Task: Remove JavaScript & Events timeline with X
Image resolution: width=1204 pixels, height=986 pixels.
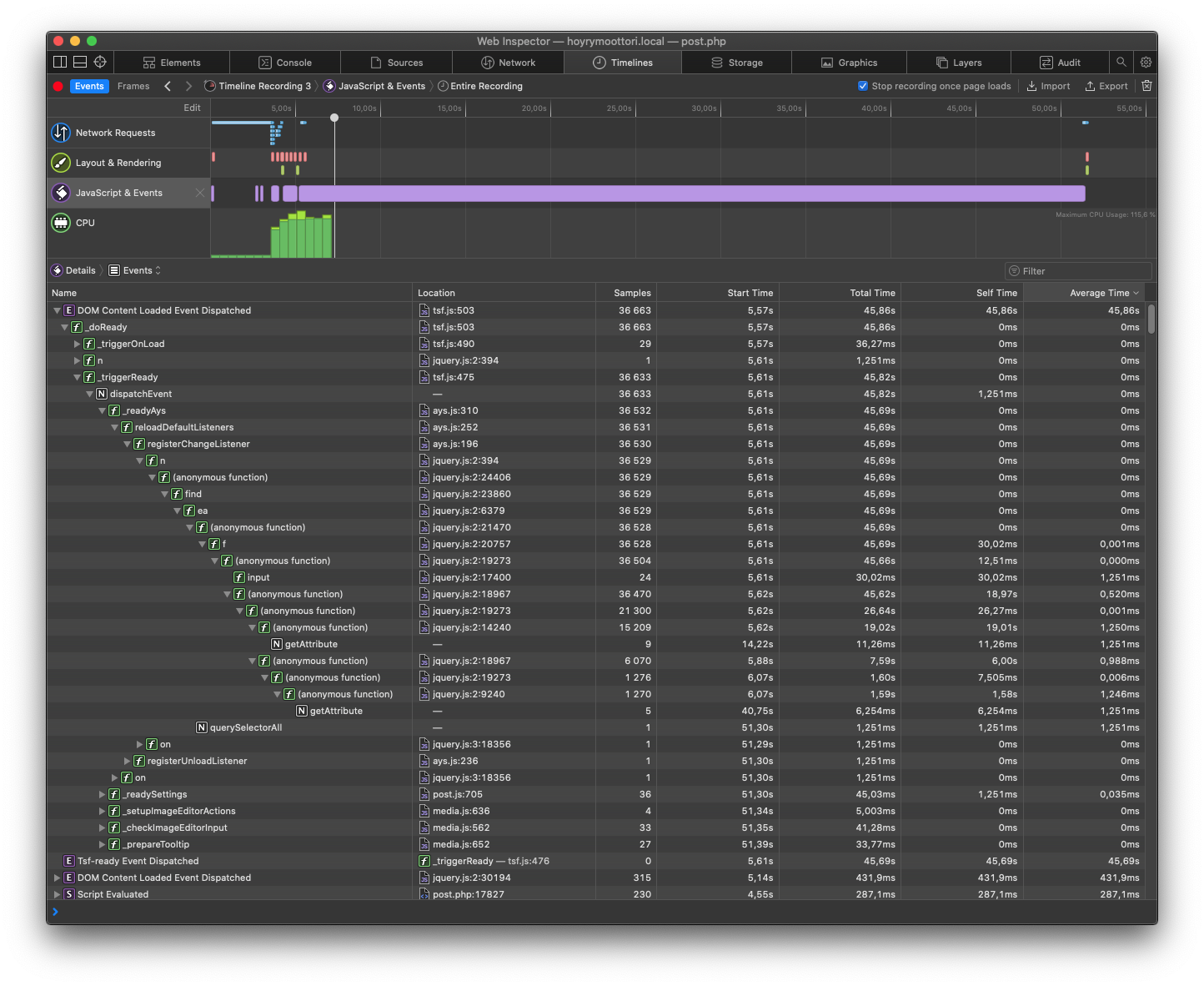Action: (200, 193)
